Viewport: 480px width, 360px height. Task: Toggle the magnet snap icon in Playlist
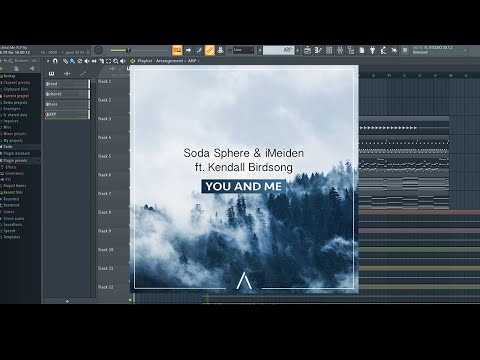(x=55, y=61)
